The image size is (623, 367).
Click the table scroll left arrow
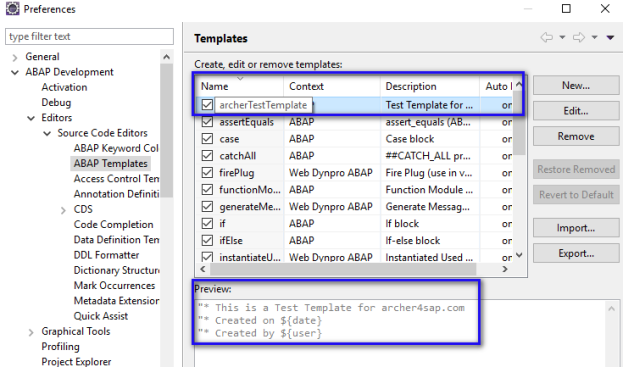coord(203,269)
